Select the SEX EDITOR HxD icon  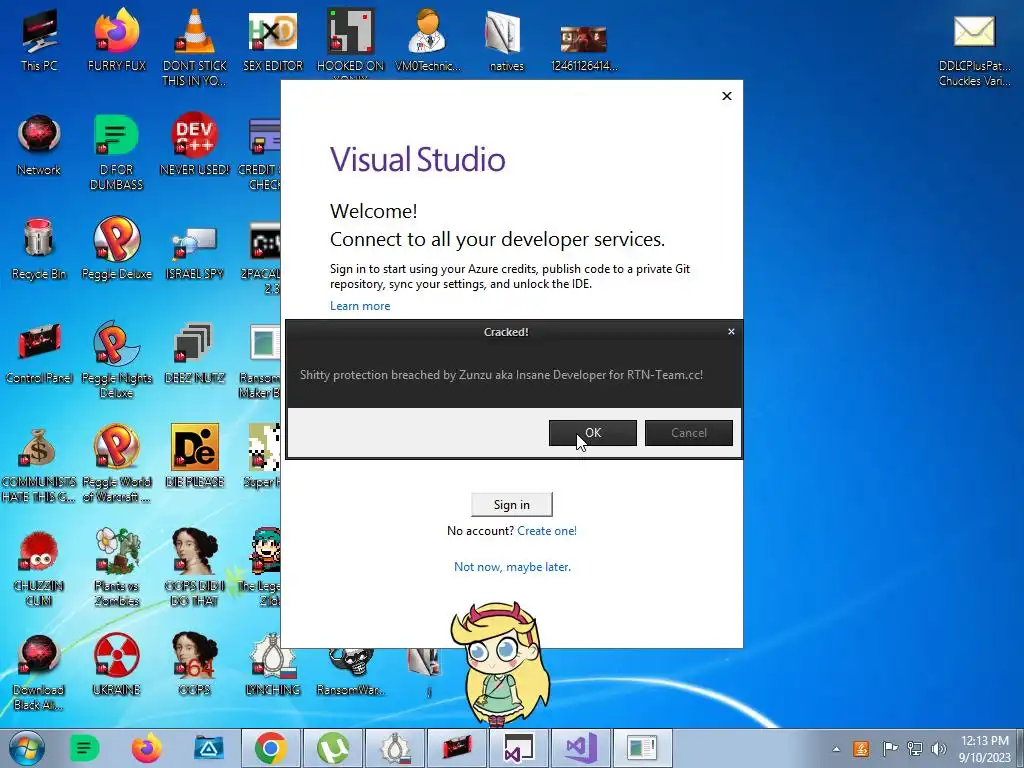click(x=273, y=40)
